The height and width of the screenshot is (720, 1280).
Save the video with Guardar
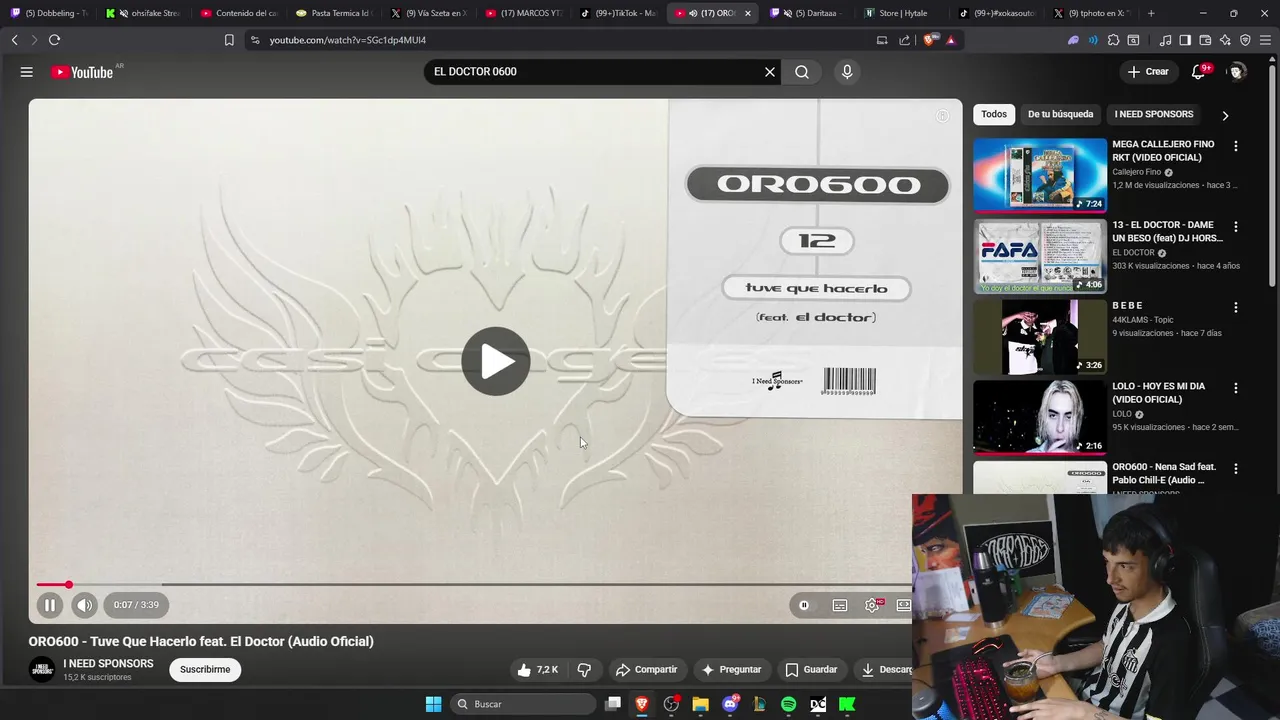point(811,670)
